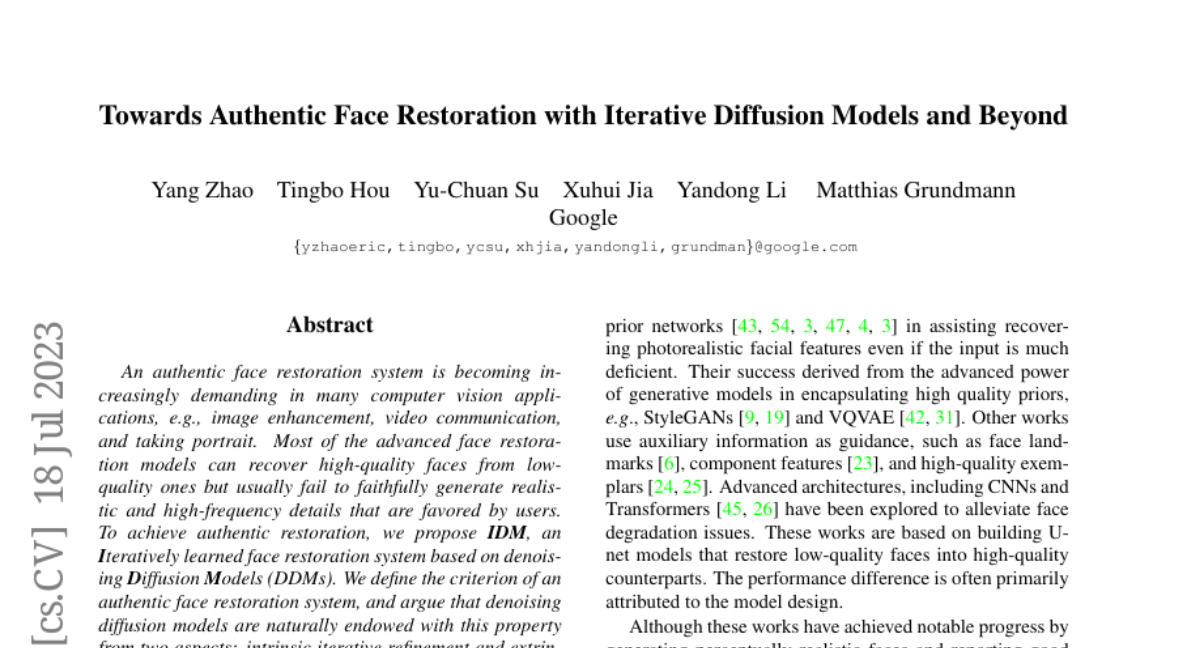1200x648 pixels.
Task: Click the google.com author email line
Action: click(575, 246)
